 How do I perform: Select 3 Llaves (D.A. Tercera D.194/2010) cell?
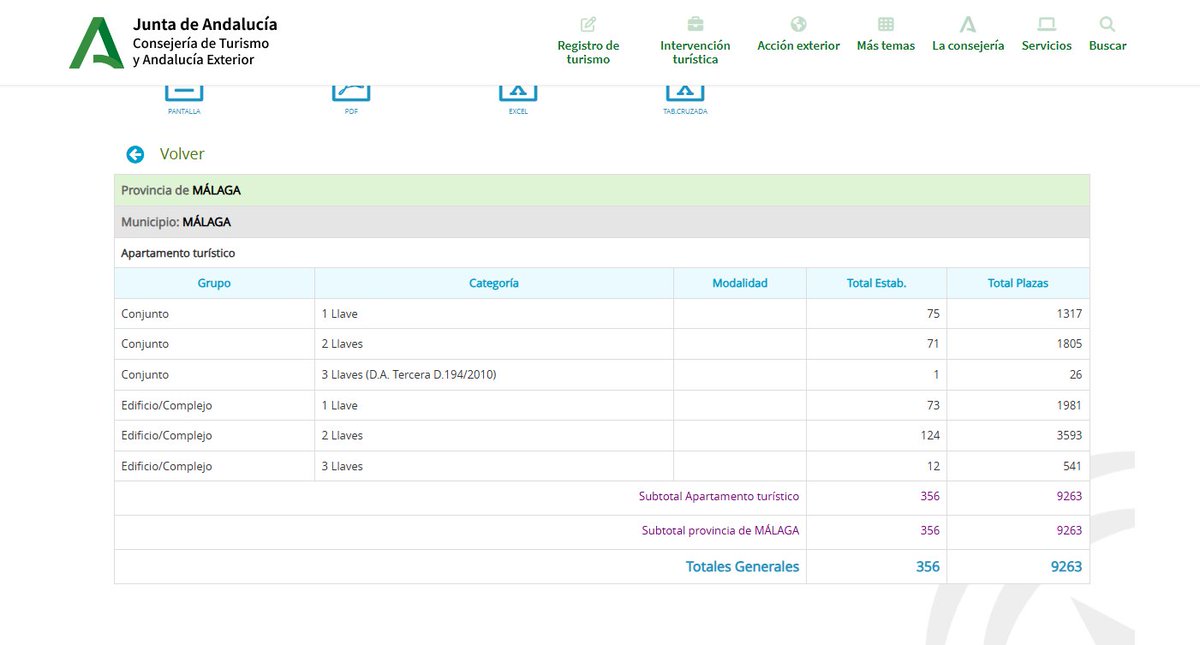point(494,375)
